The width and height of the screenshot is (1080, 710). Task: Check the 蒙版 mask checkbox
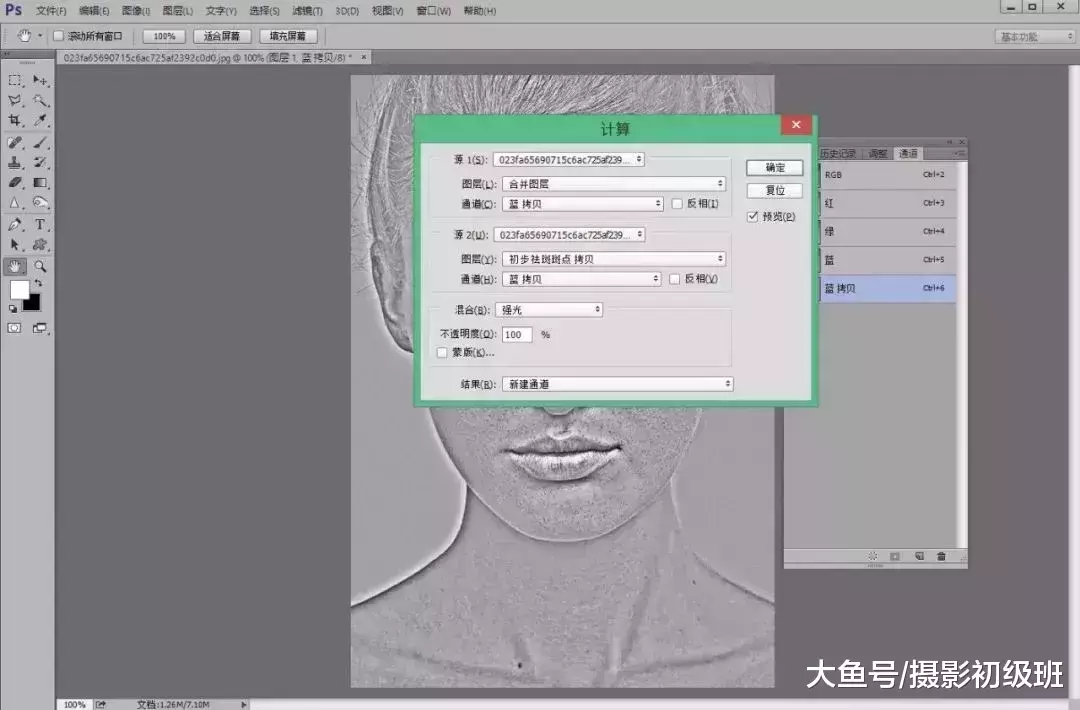pyautogui.click(x=441, y=352)
